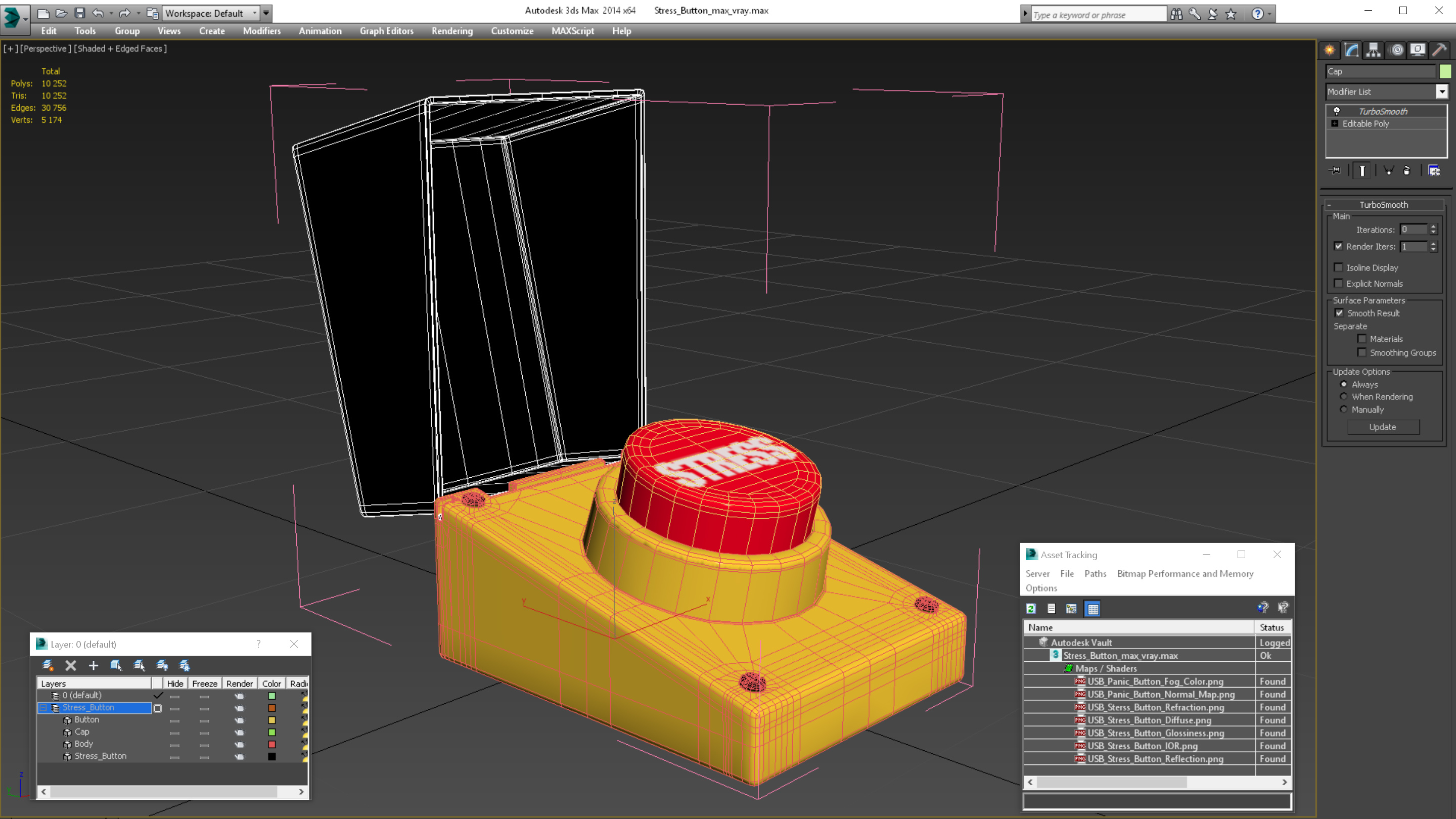This screenshot has height=819, width=1456.
Task: Open the Create command panel tab
Action: (x=1330, y=51)
